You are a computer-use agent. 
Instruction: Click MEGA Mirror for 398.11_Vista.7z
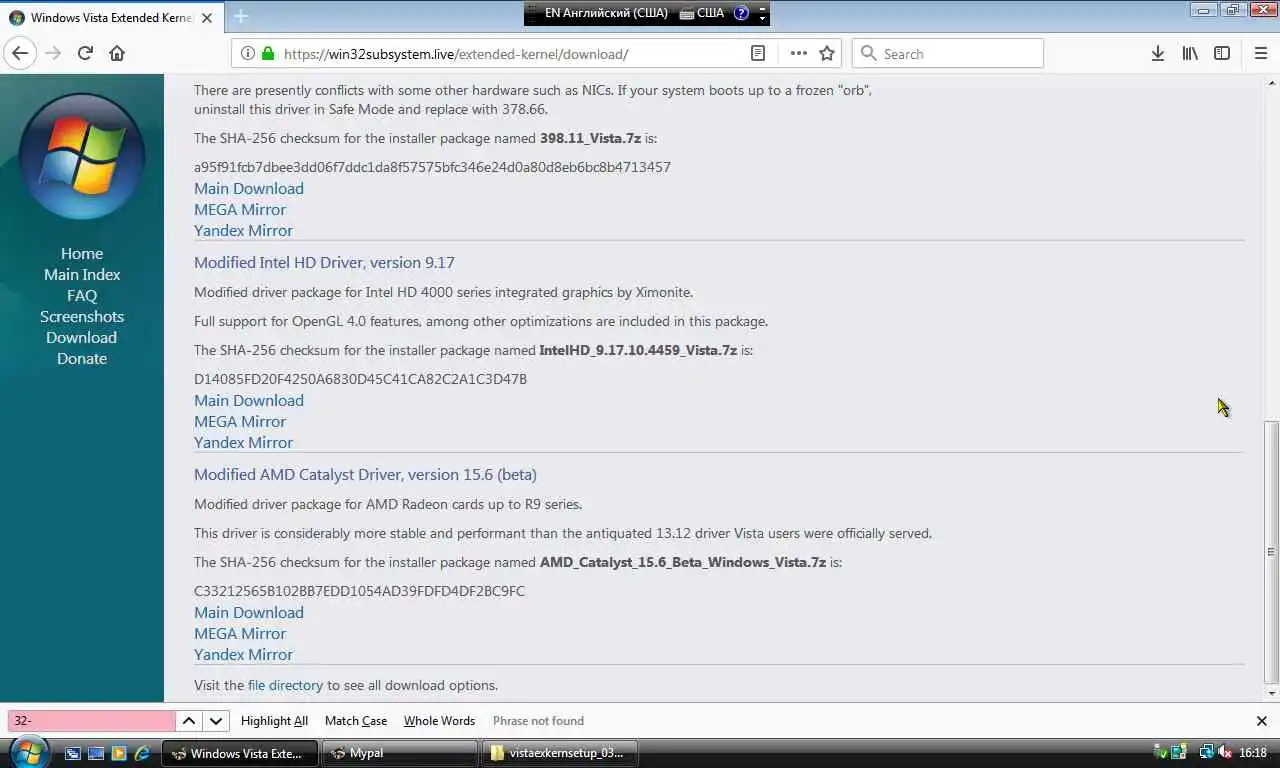pos(240,210)
